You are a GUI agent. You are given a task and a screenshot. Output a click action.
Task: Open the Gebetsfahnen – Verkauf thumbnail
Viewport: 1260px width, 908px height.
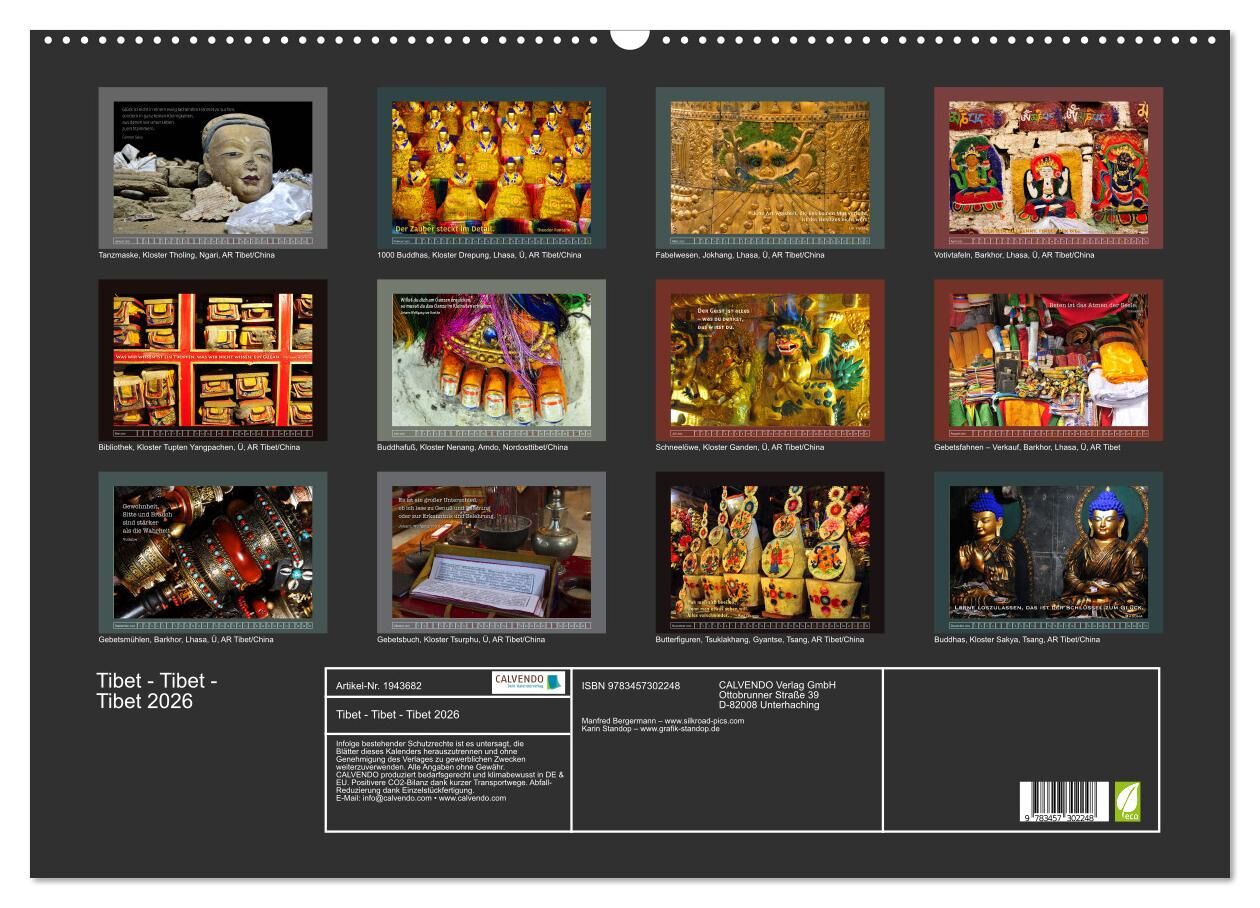pos(1048,360)
